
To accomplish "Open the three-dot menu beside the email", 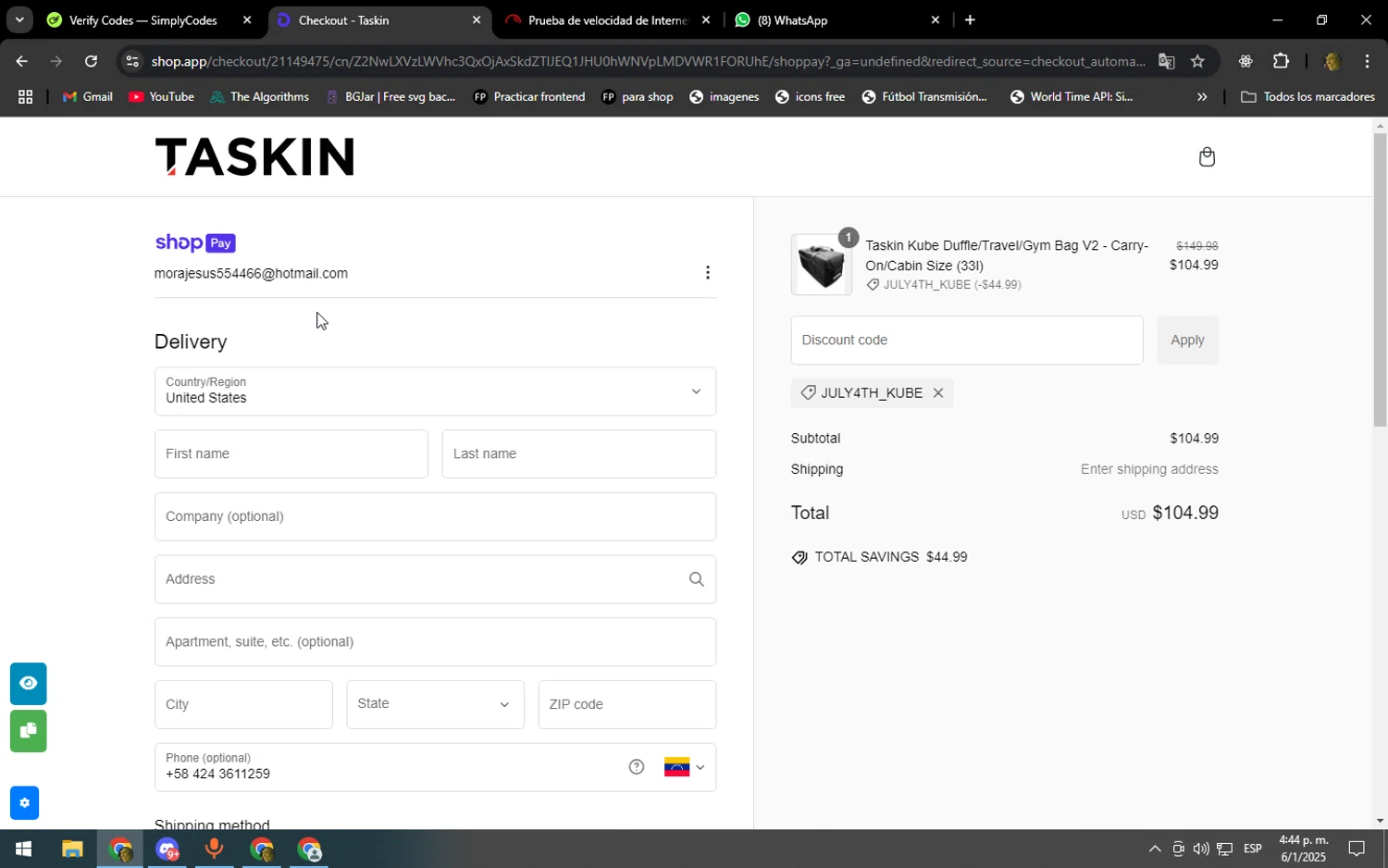I will tap(708, 272).
